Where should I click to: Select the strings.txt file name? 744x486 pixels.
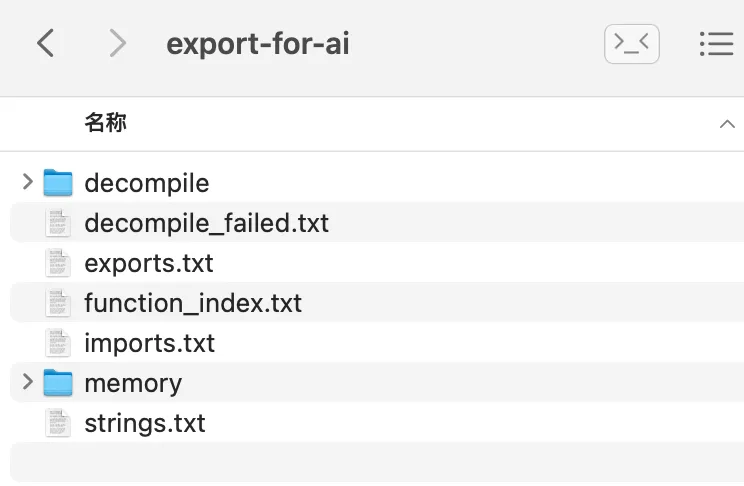(x=145, y=423)
